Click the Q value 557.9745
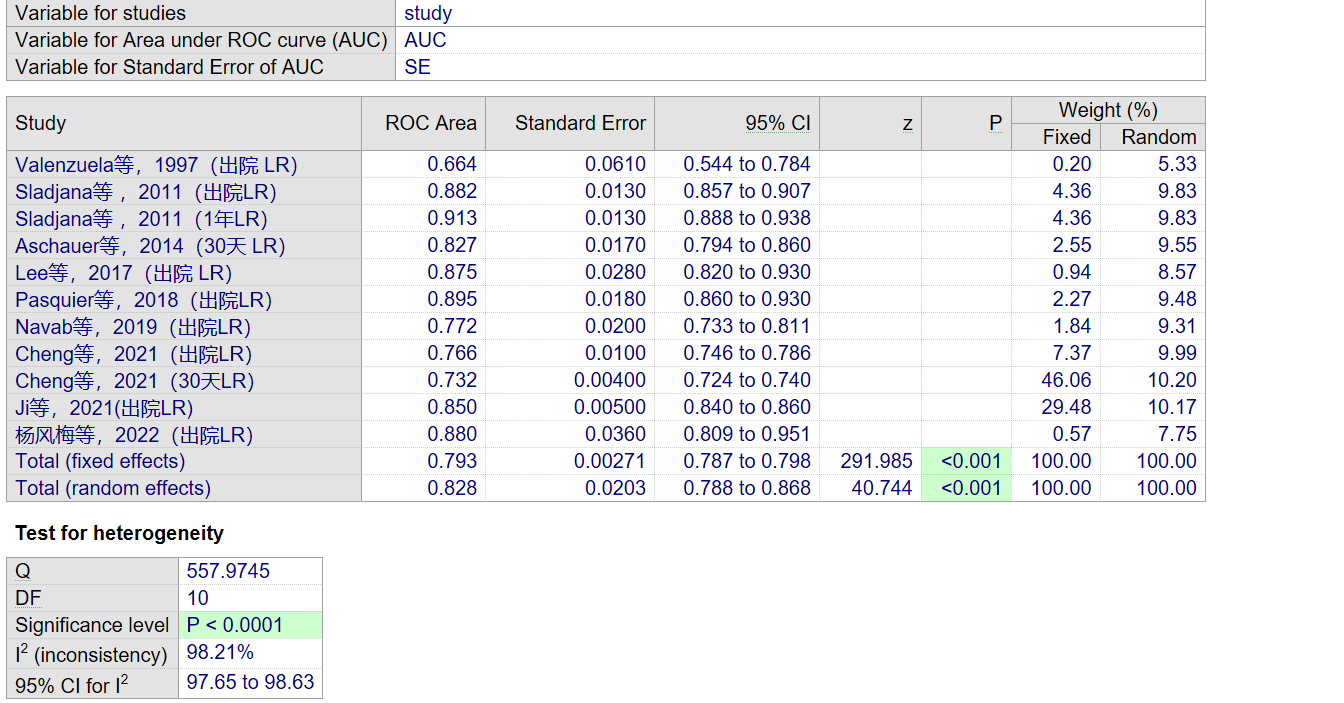The height and width of the screenshot is (703, 1344). pyautogui.click(x=228, y=571)
